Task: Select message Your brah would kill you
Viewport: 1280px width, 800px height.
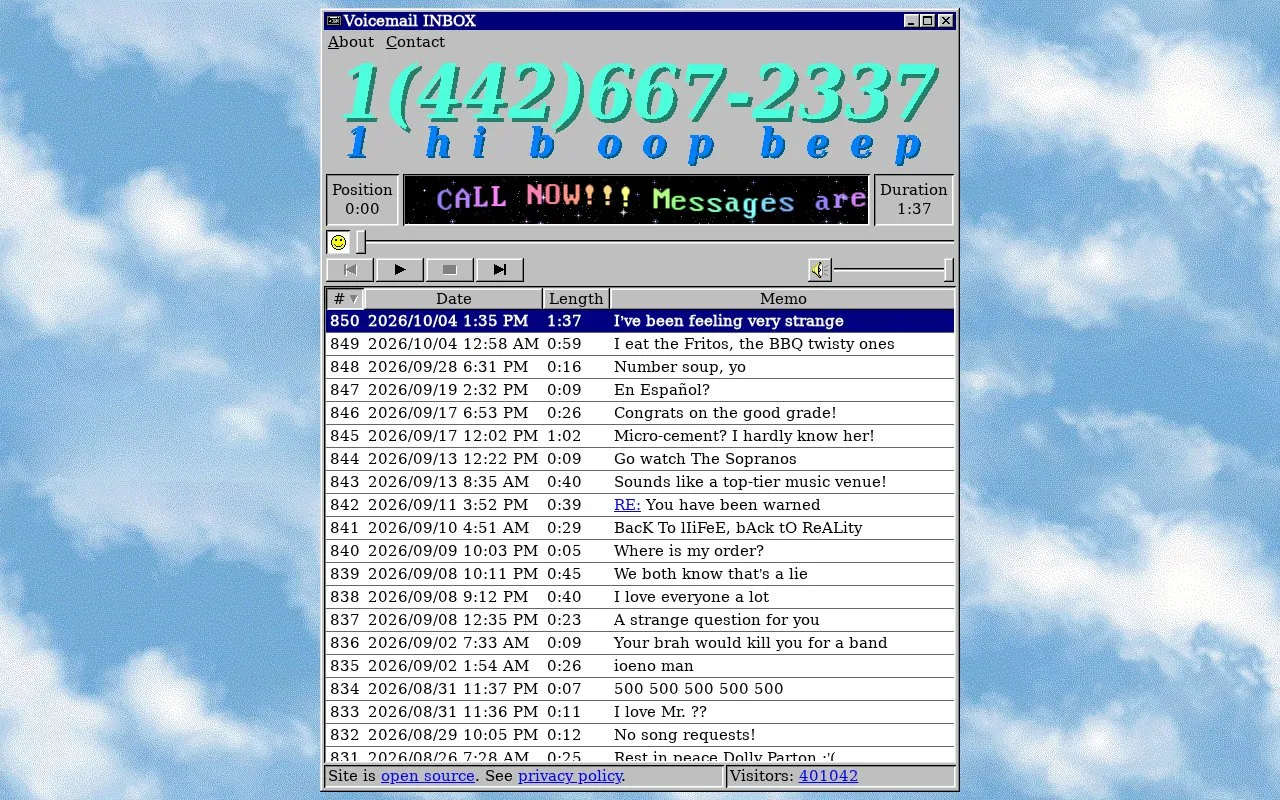Action: [640, 643]
